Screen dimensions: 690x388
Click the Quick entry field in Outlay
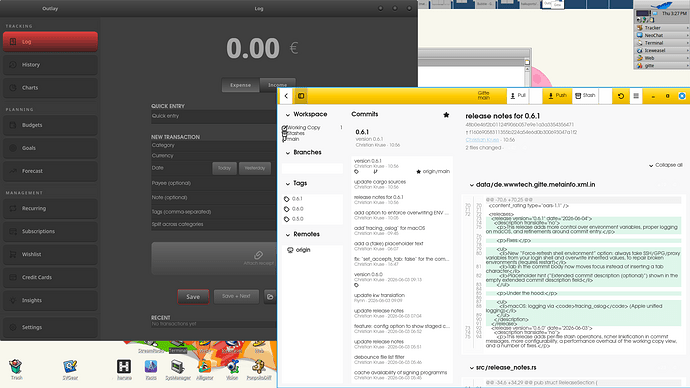coord(214,117)
